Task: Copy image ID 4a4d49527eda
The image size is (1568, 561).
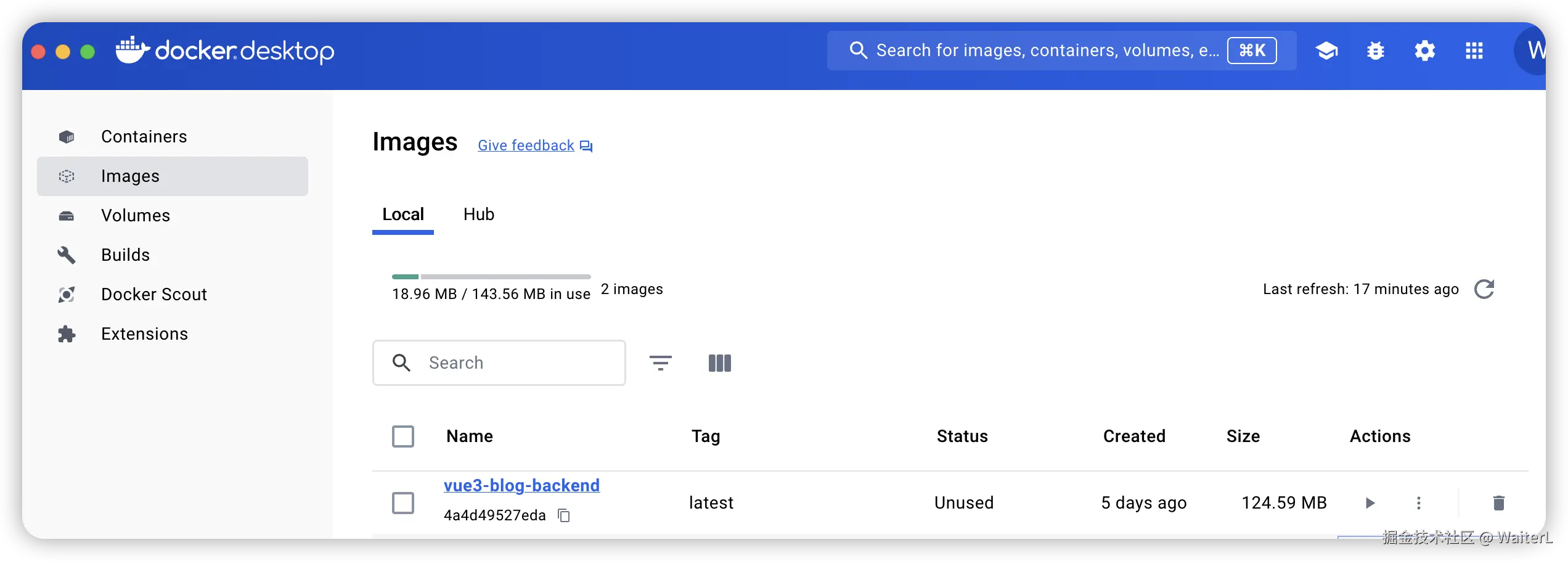Action: click(563, 515)
